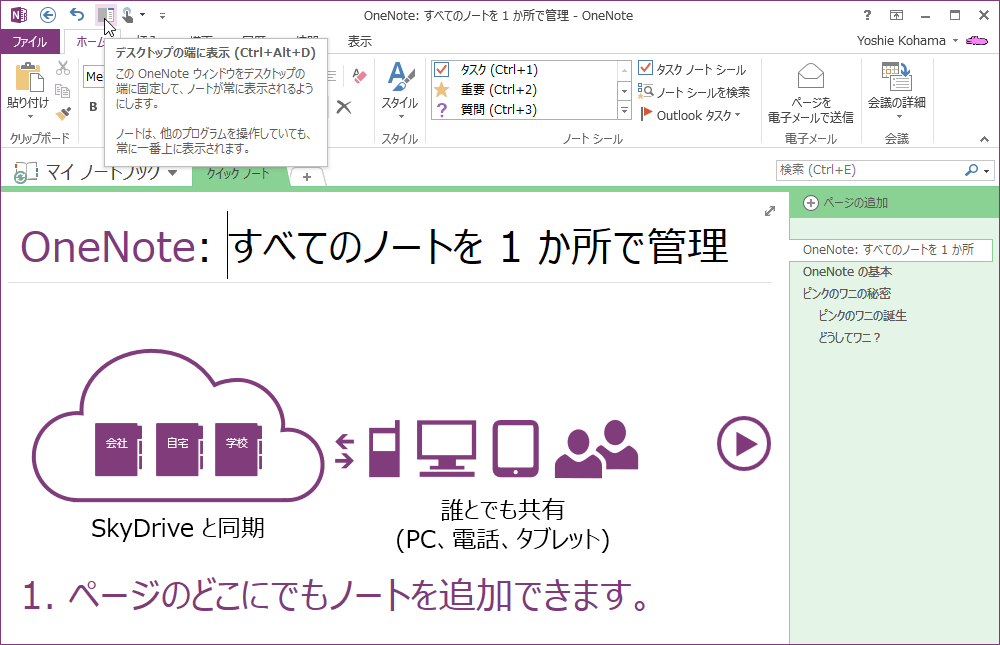The image size is (1000, 645).
Task: Click the copy pages icon
Action: pos(62,91)
